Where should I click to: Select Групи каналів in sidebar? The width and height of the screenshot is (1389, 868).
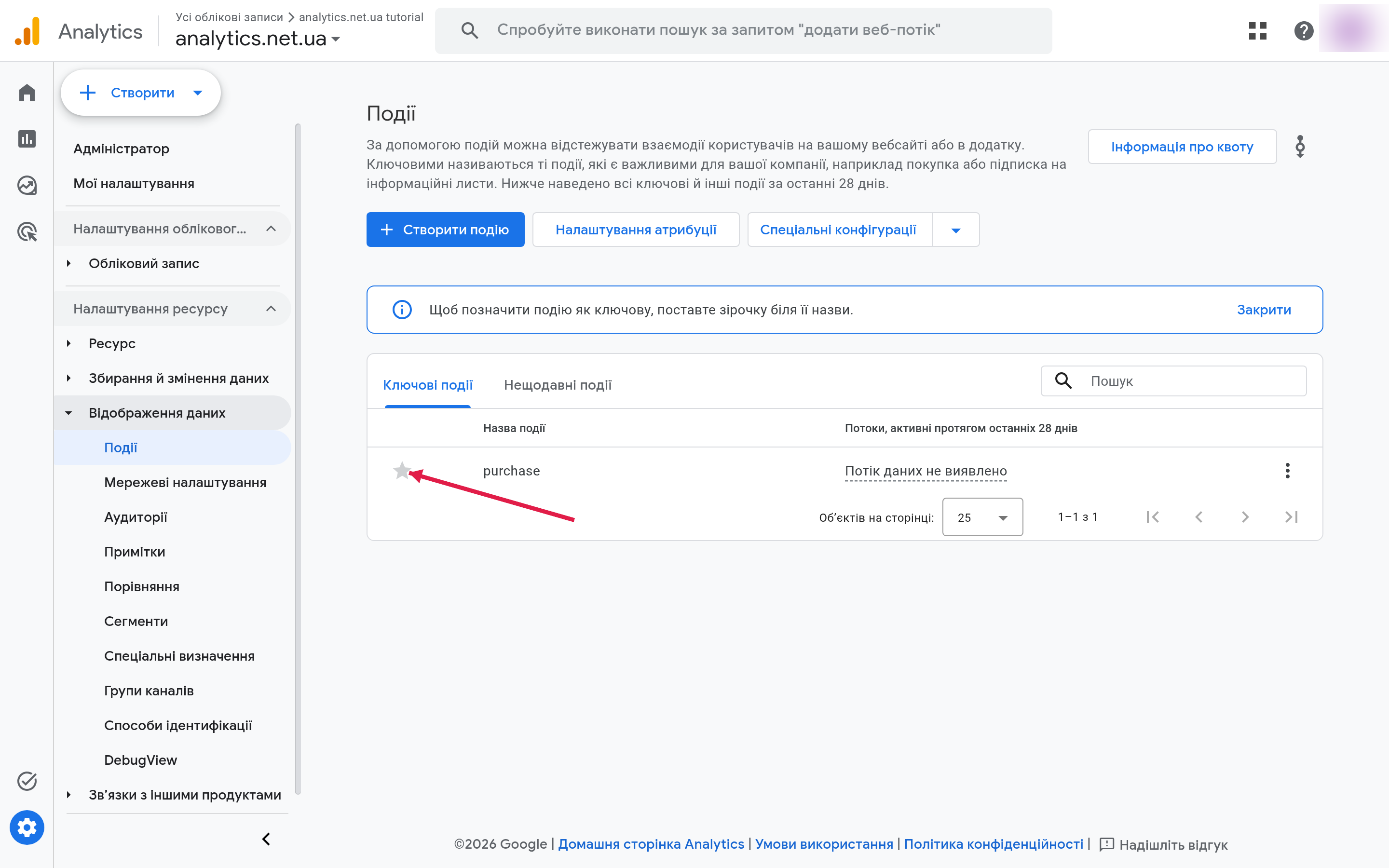(149, 691)
